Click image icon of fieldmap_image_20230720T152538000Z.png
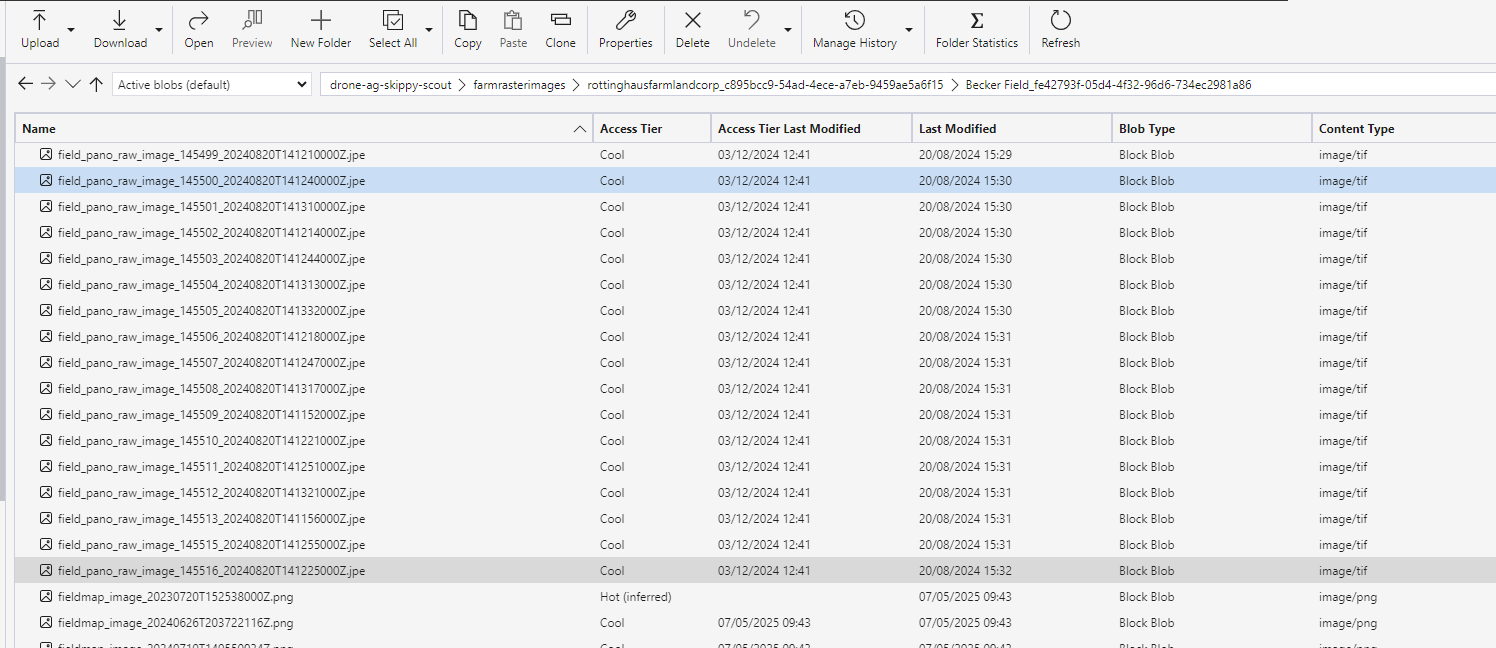The height and width of the screenshot is (648, 1496). [45, 597]
